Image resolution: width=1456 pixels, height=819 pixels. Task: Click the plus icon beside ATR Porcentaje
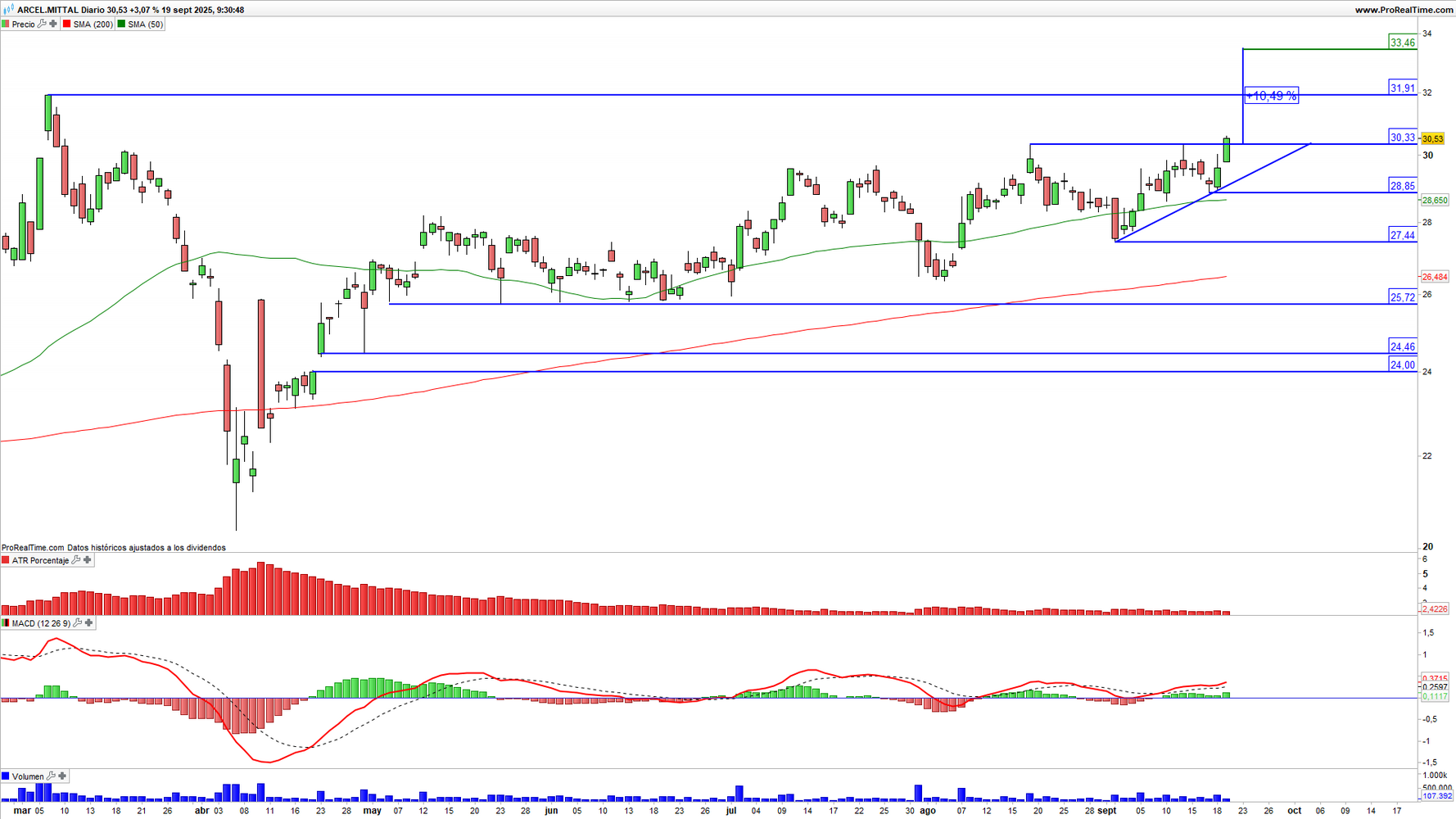point(88,560)
